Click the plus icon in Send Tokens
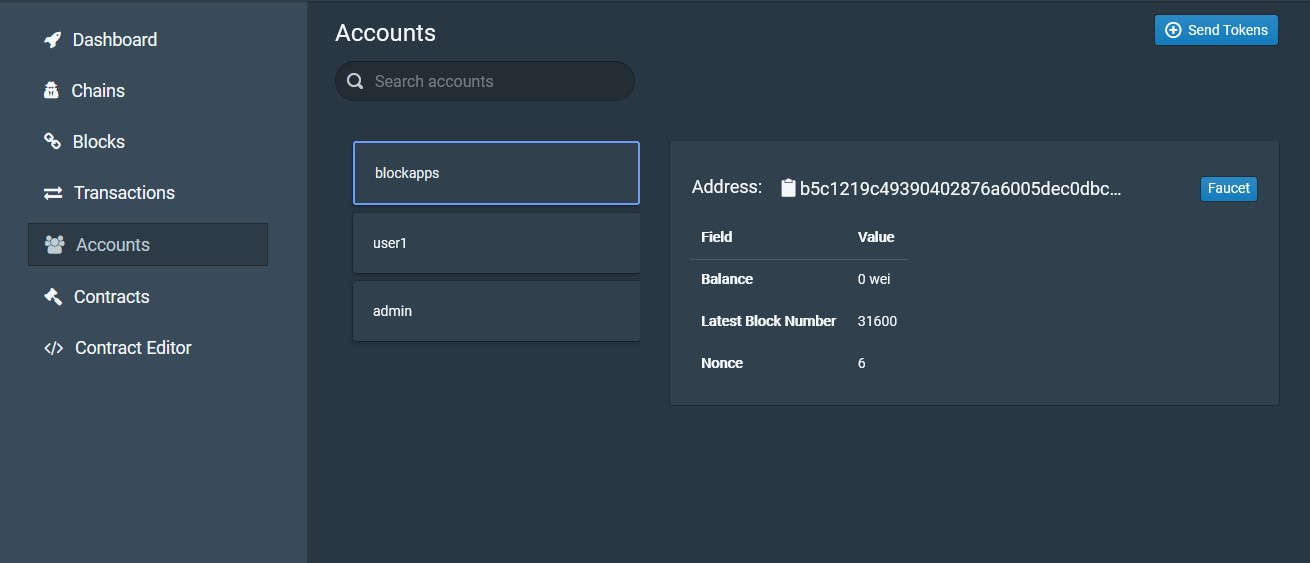 coord(1174,30)
